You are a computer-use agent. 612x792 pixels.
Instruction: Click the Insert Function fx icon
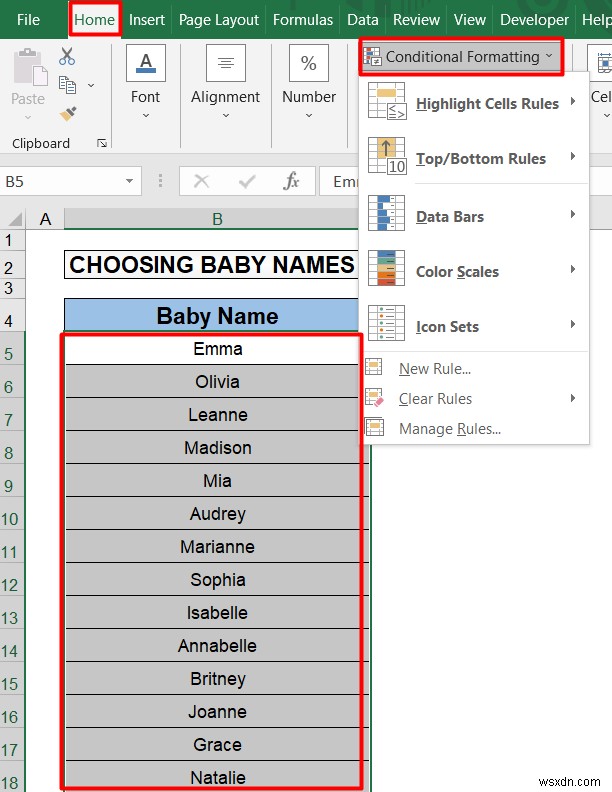291,181
